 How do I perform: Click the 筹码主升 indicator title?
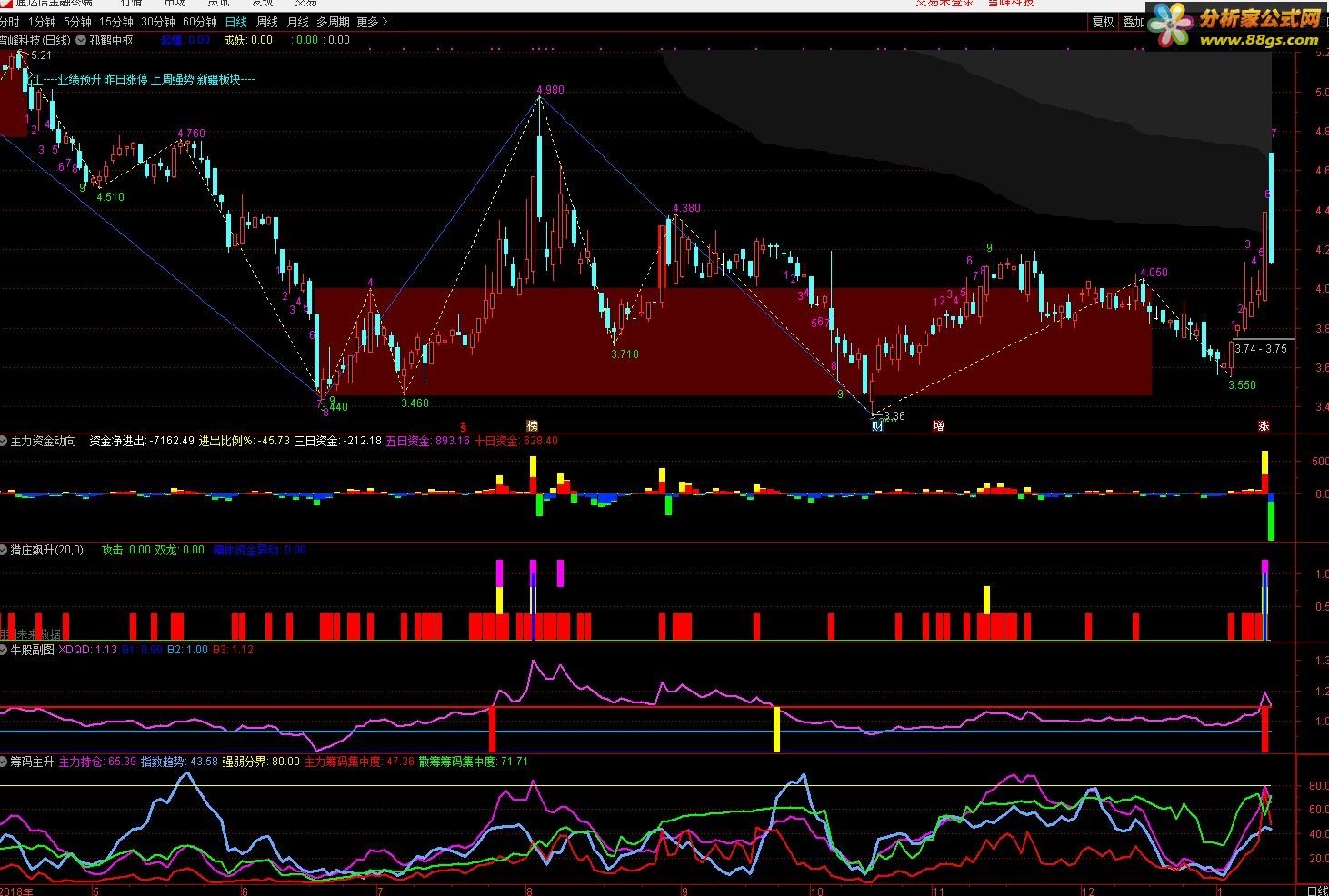(x=33, y=762)
